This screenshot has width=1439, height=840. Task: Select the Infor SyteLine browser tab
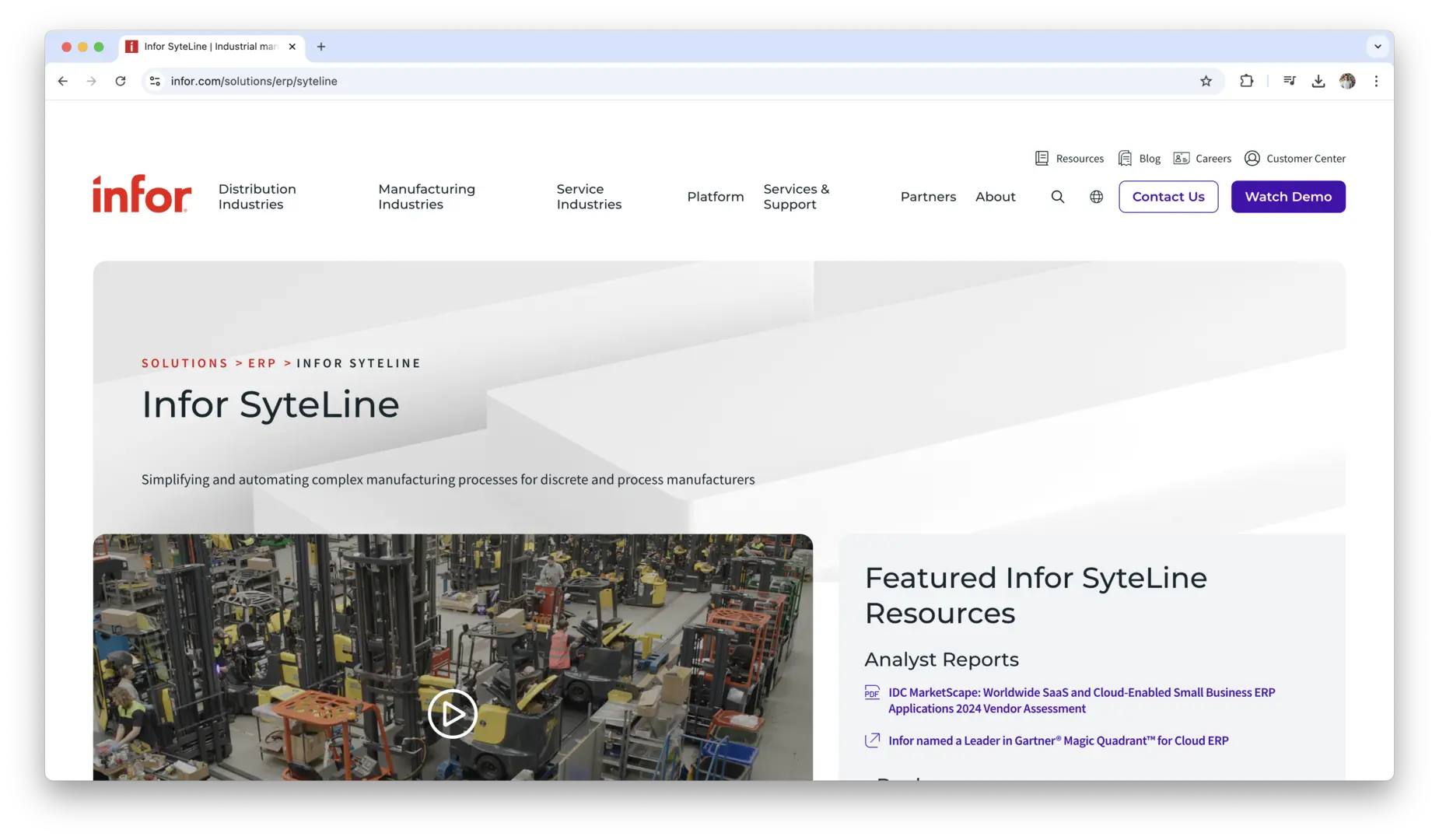point(212,47)
